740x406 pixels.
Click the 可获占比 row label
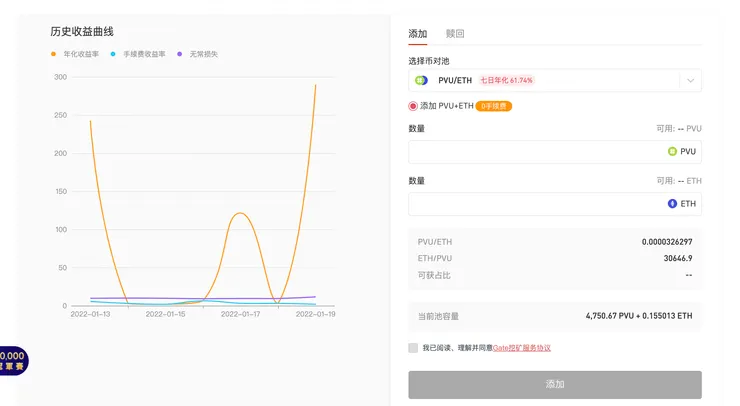[x=434, y=275]
